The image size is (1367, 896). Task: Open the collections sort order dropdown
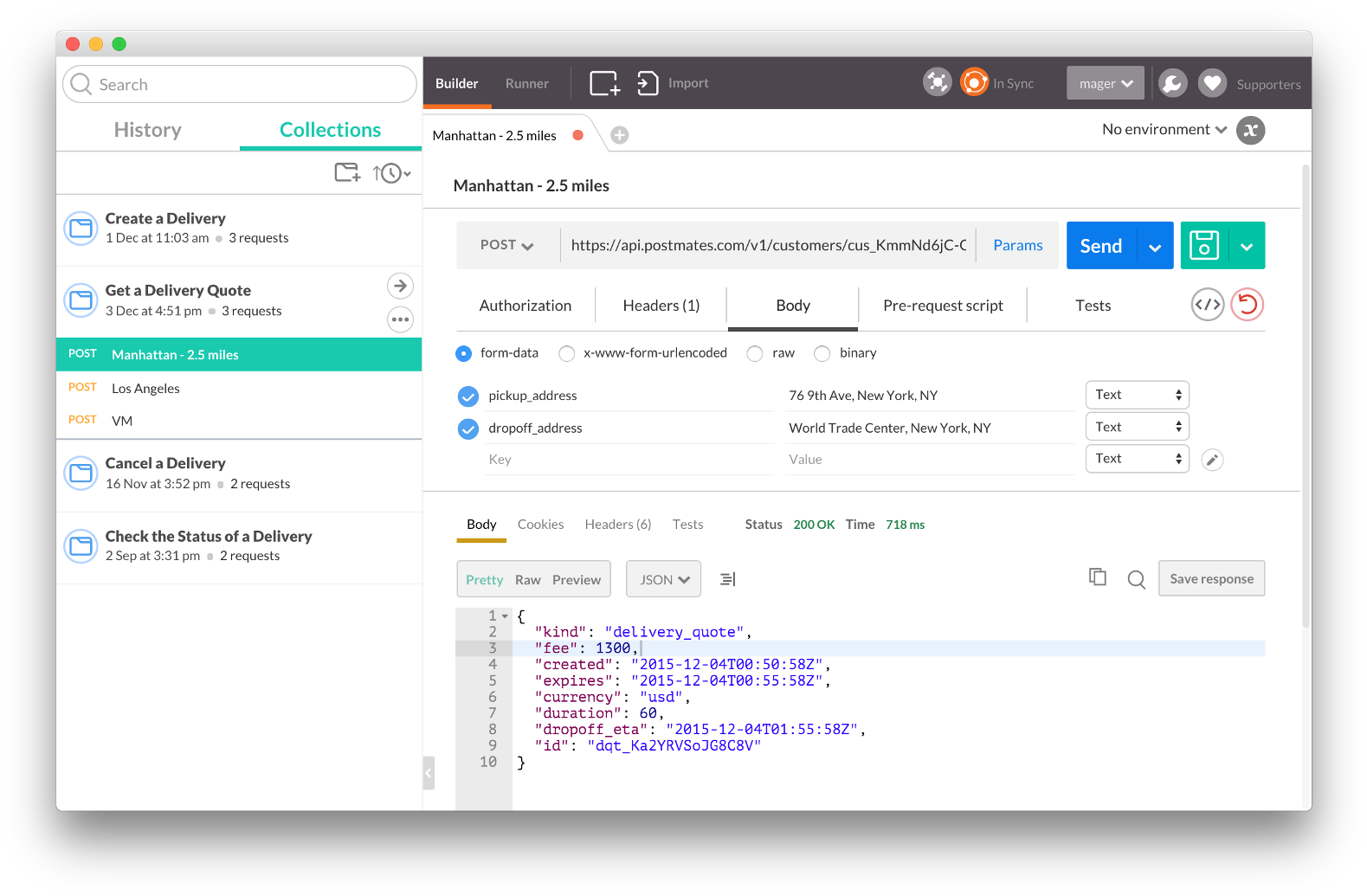point(392,173)
